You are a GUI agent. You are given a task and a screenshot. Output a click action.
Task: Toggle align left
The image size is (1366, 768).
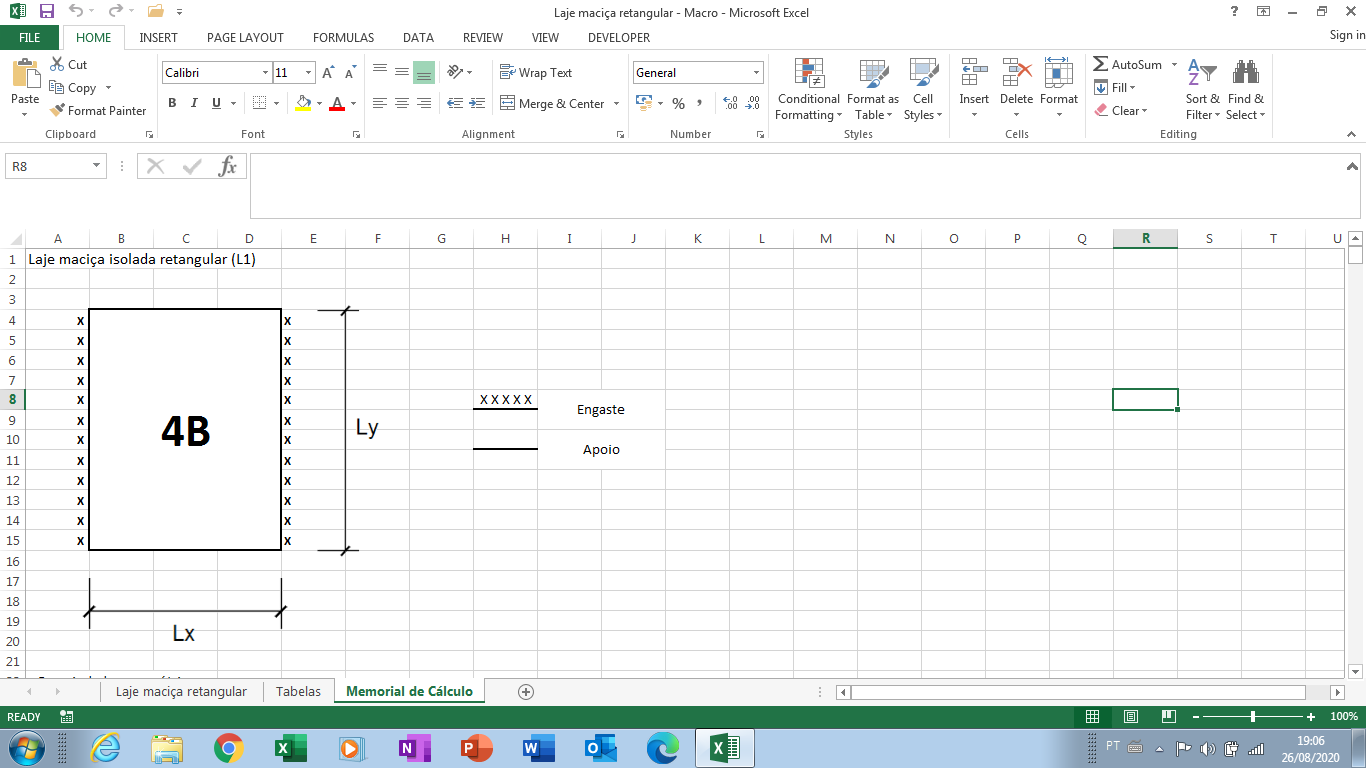point(379,103)
